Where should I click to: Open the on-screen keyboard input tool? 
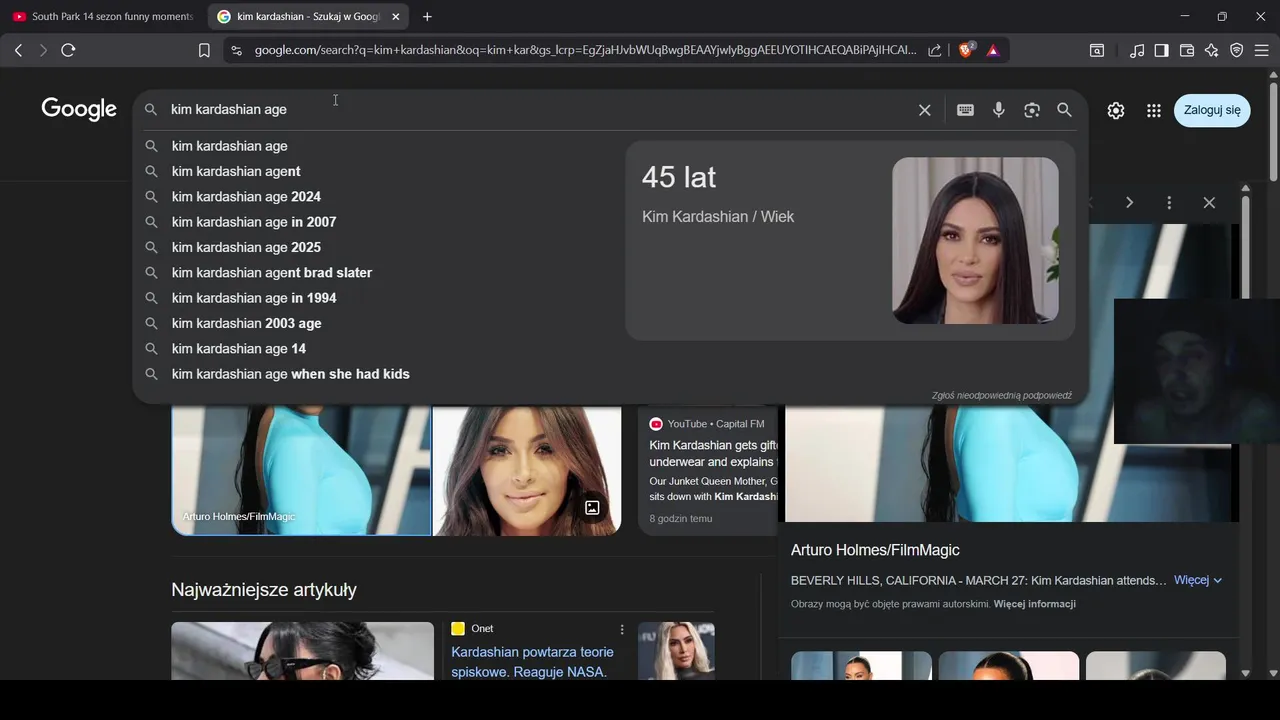[965, 110]
